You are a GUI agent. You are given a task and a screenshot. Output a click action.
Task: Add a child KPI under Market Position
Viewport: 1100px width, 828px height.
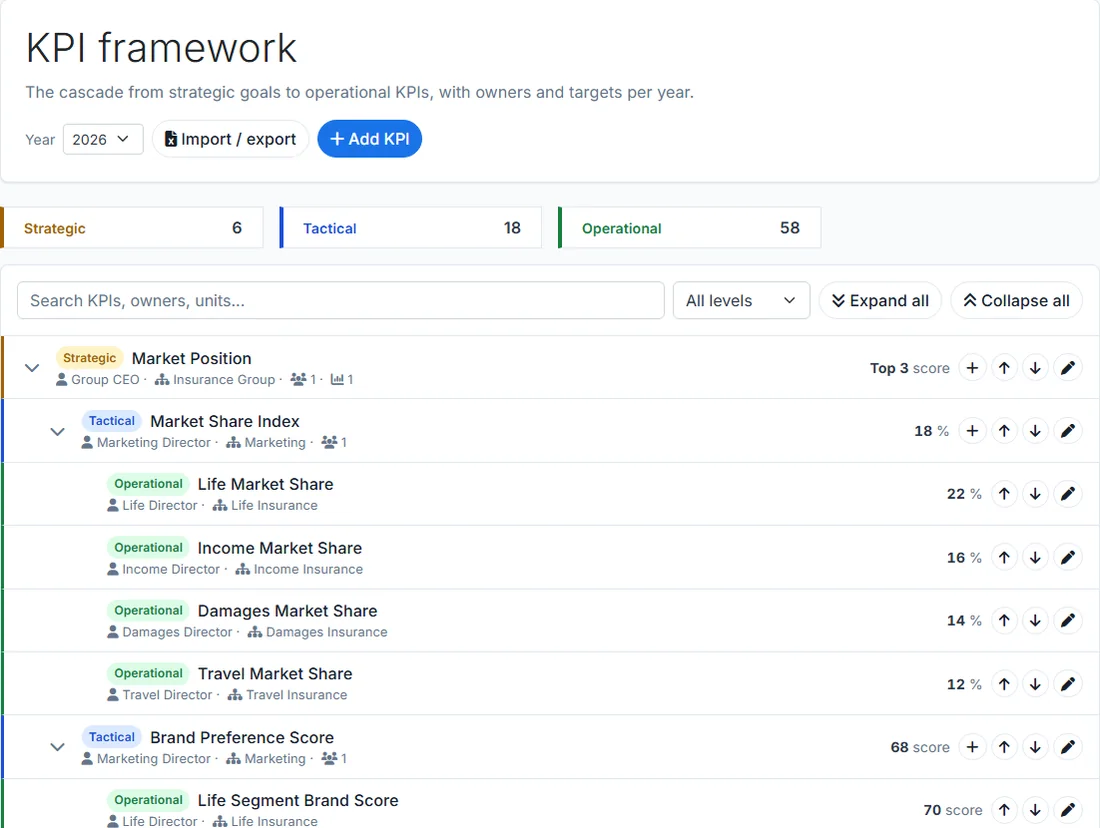coord(972,368)
